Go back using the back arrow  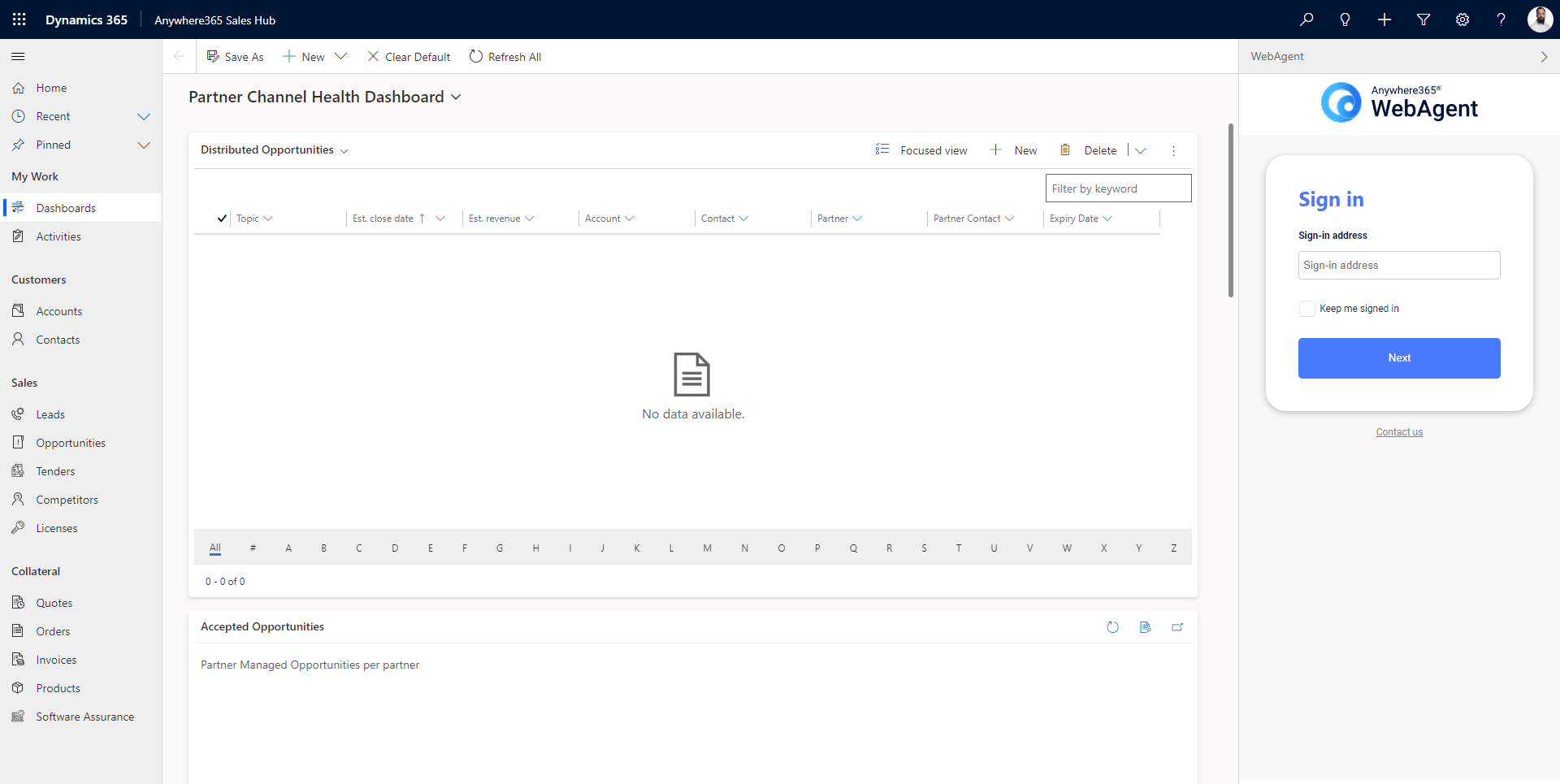pos(180,56)
